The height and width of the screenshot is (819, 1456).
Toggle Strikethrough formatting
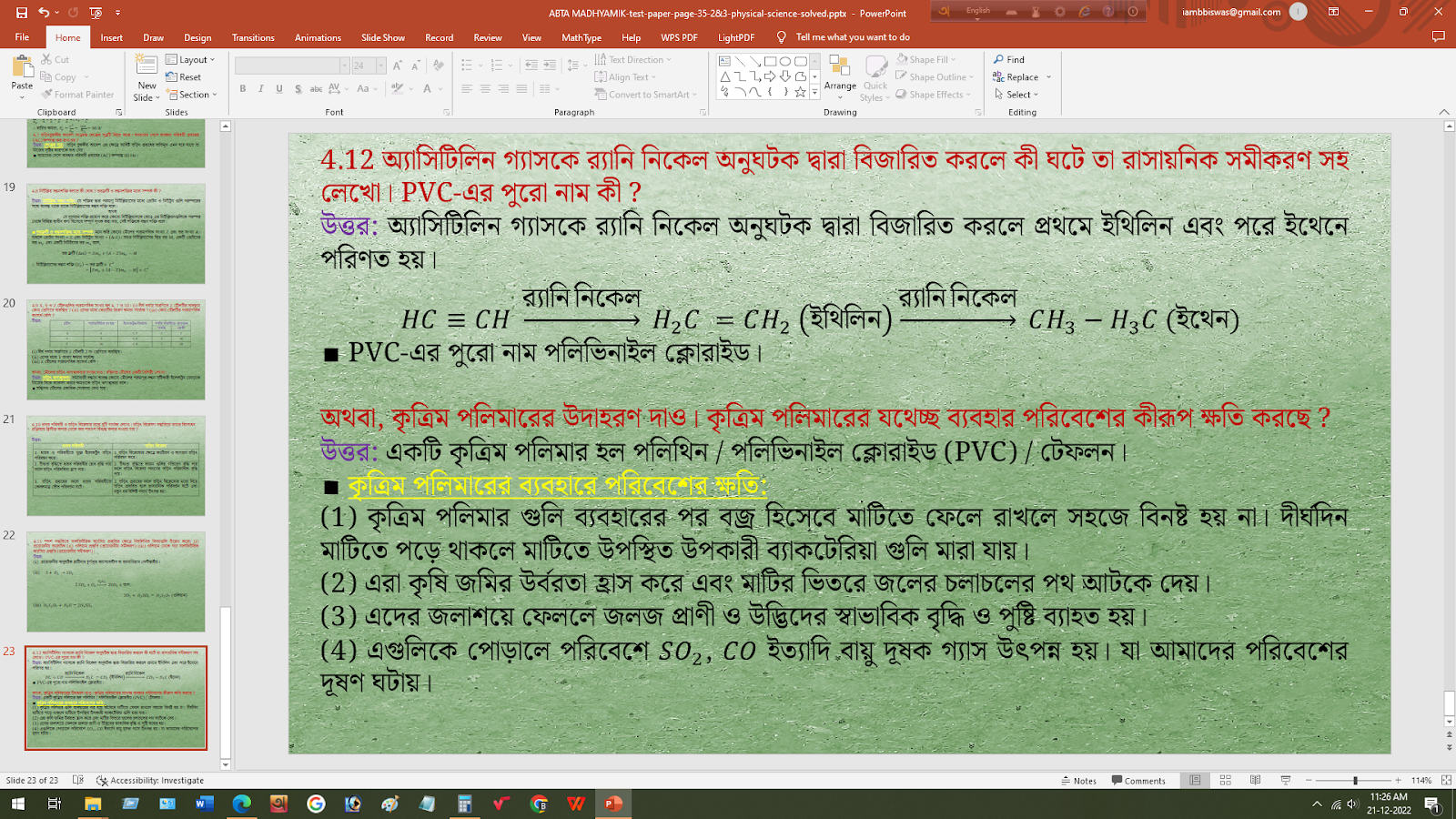316,89
